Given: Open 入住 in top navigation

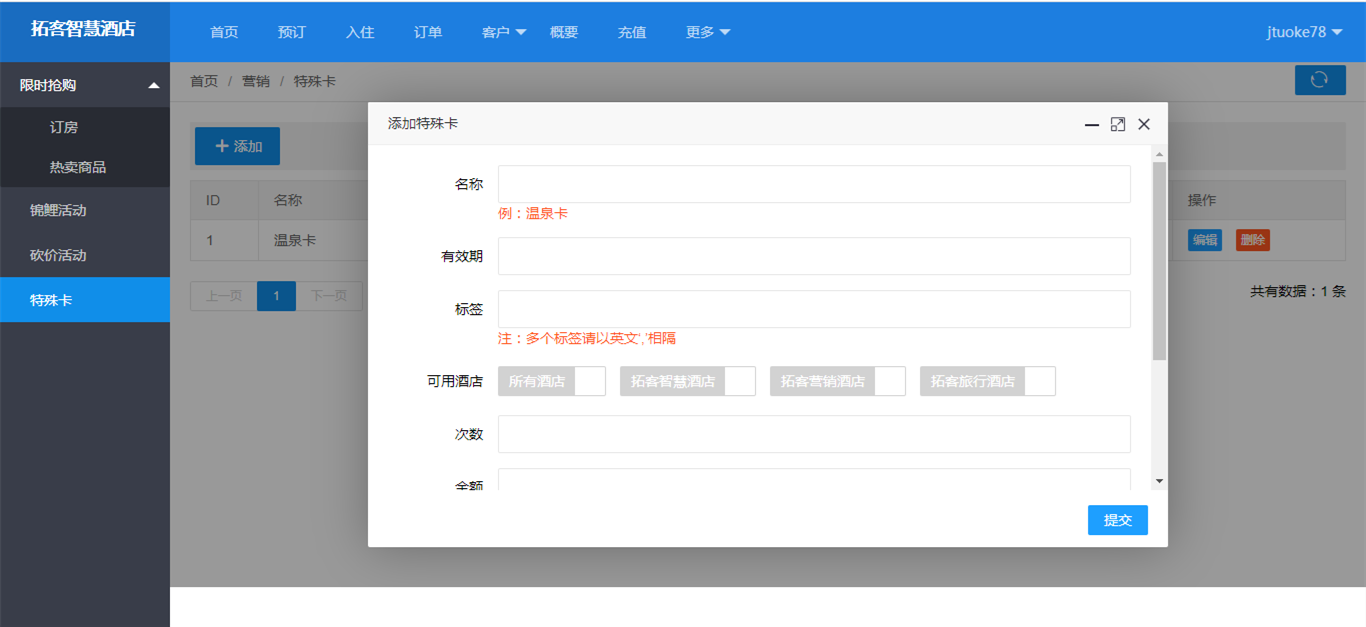Looking at the screenshot, I should [x=360, y=32].
